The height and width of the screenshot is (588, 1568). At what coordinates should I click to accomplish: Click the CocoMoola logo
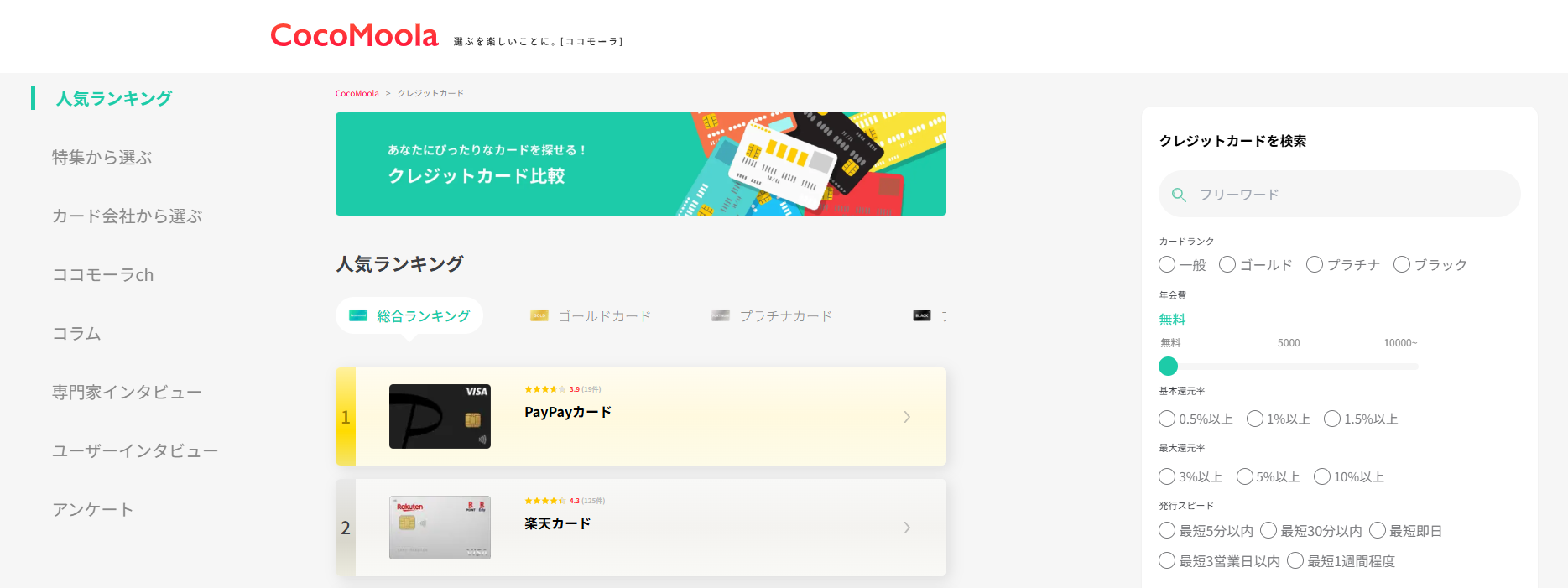click(x=354, y=36)
